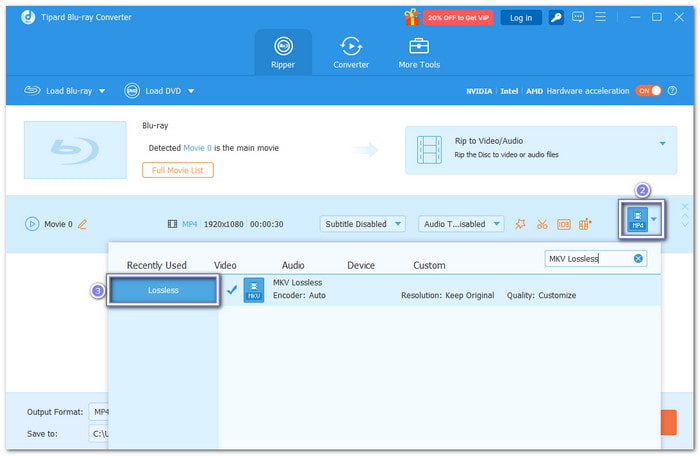
Task: Click the Full Movie List button
Action: pyautogui.click(x=178, y=170)
